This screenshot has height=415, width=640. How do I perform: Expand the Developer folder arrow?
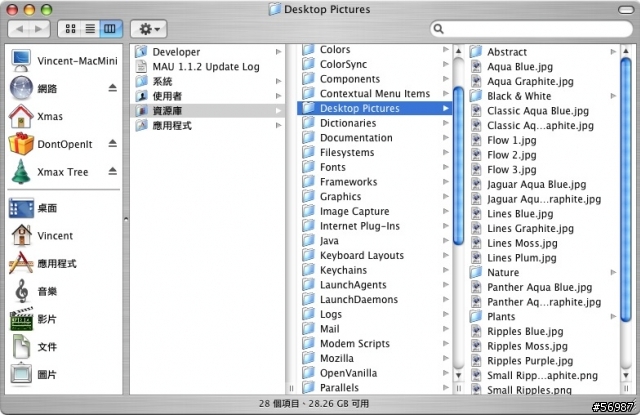pos(278,52)
